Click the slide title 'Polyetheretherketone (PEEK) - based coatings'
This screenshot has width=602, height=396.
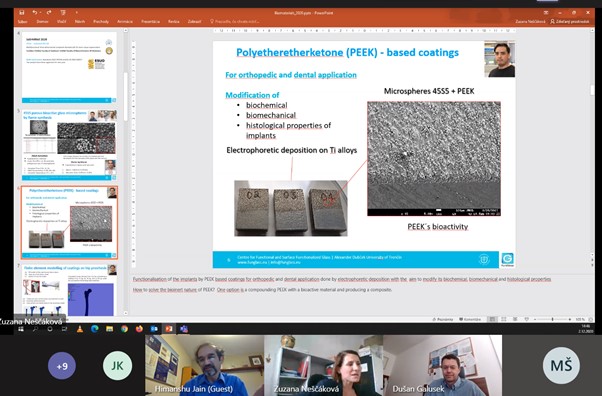[x=347, y=52]
